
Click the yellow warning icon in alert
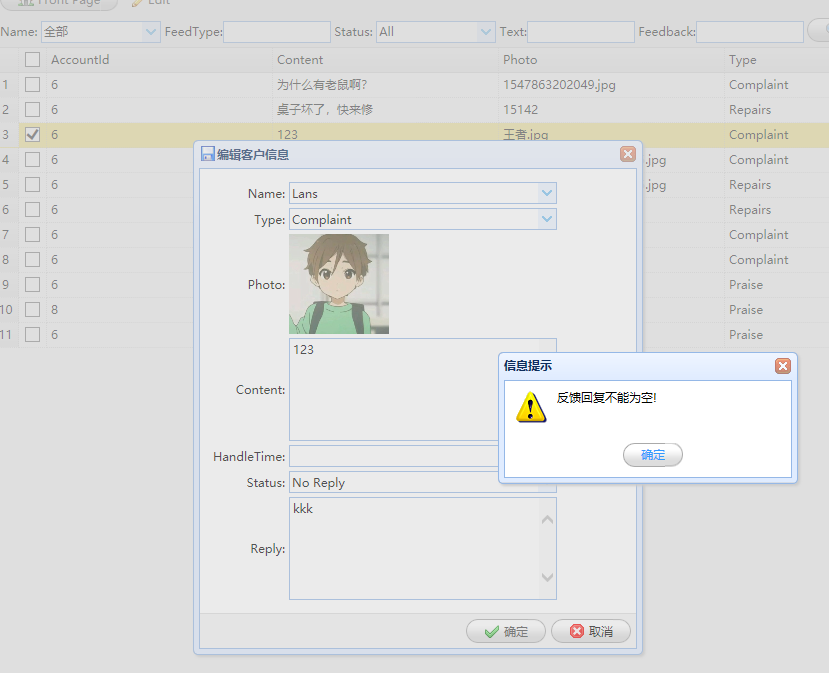pos(531,407)
